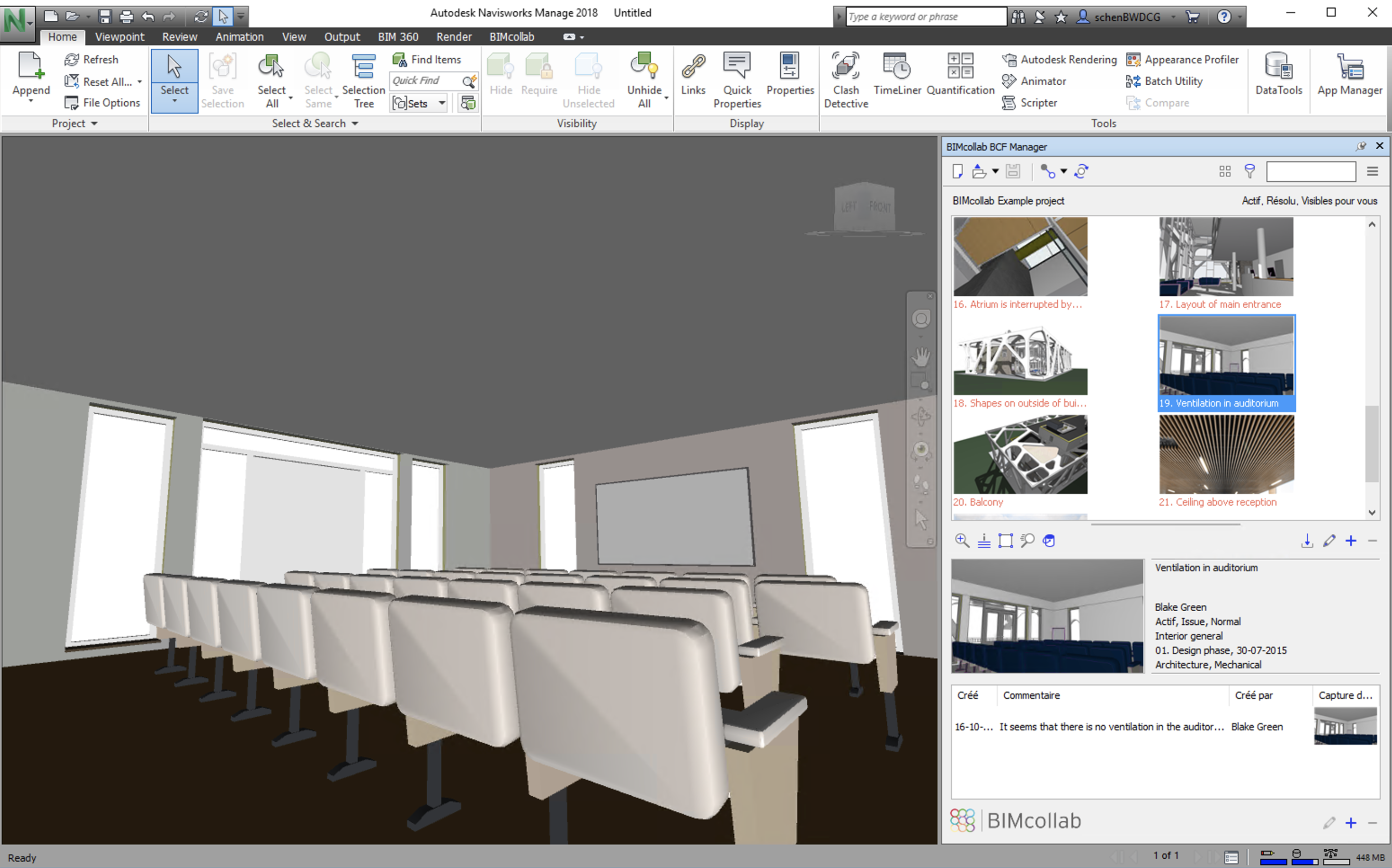Create new BCF file in BIMcollab toolbar

(x=957, y=171)
